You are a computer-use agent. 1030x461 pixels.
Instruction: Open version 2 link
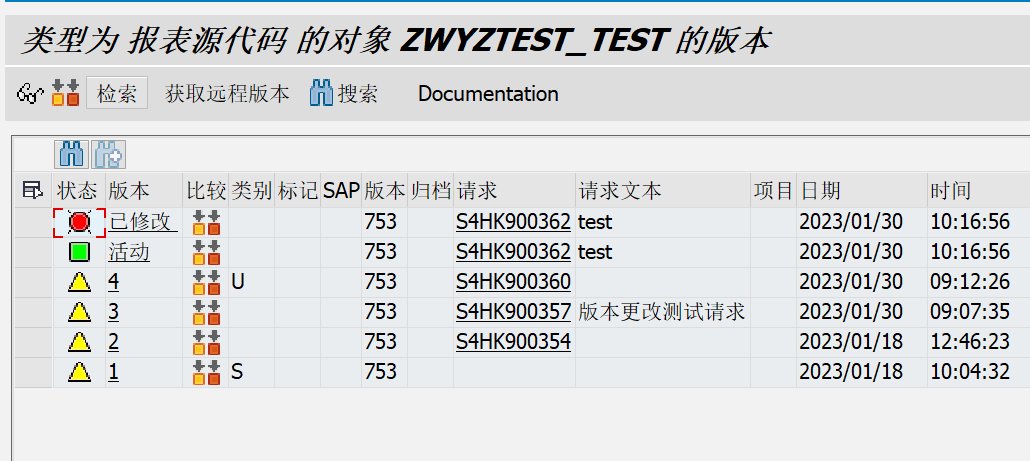coord(114,342)
